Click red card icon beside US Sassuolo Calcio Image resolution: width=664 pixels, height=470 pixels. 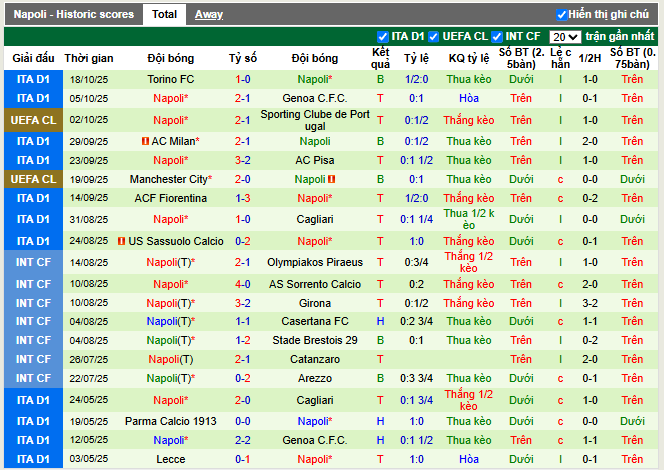pos(121,241)
